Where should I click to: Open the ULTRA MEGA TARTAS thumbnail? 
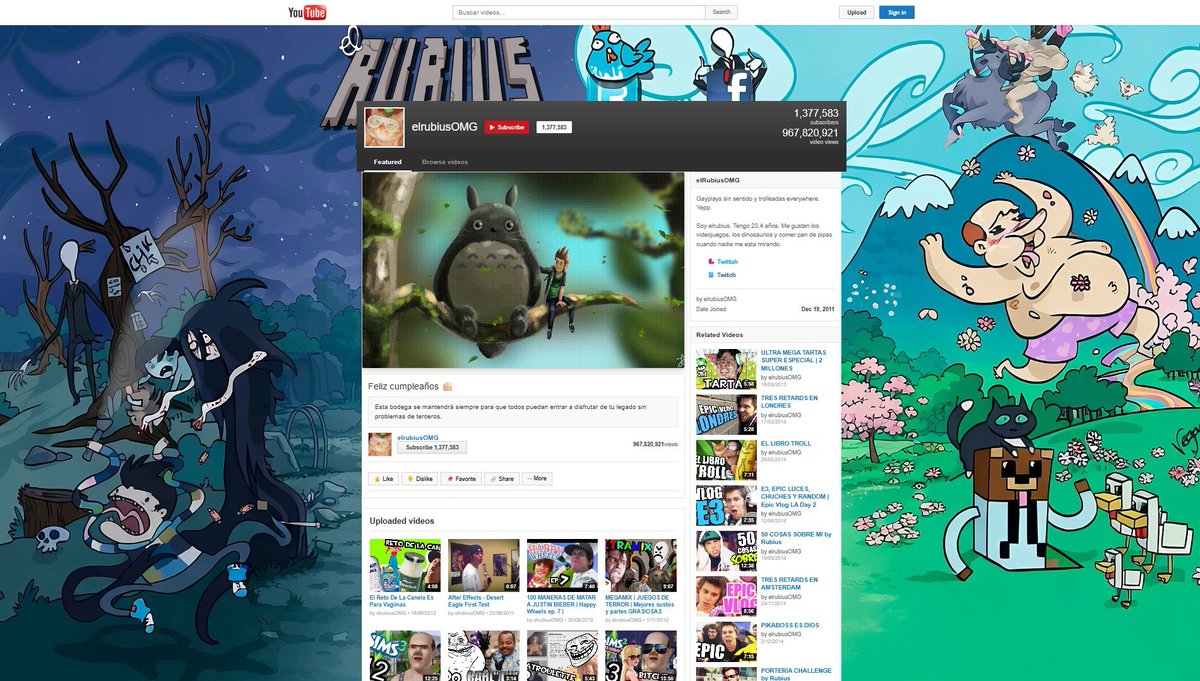[x=726, y=369]
